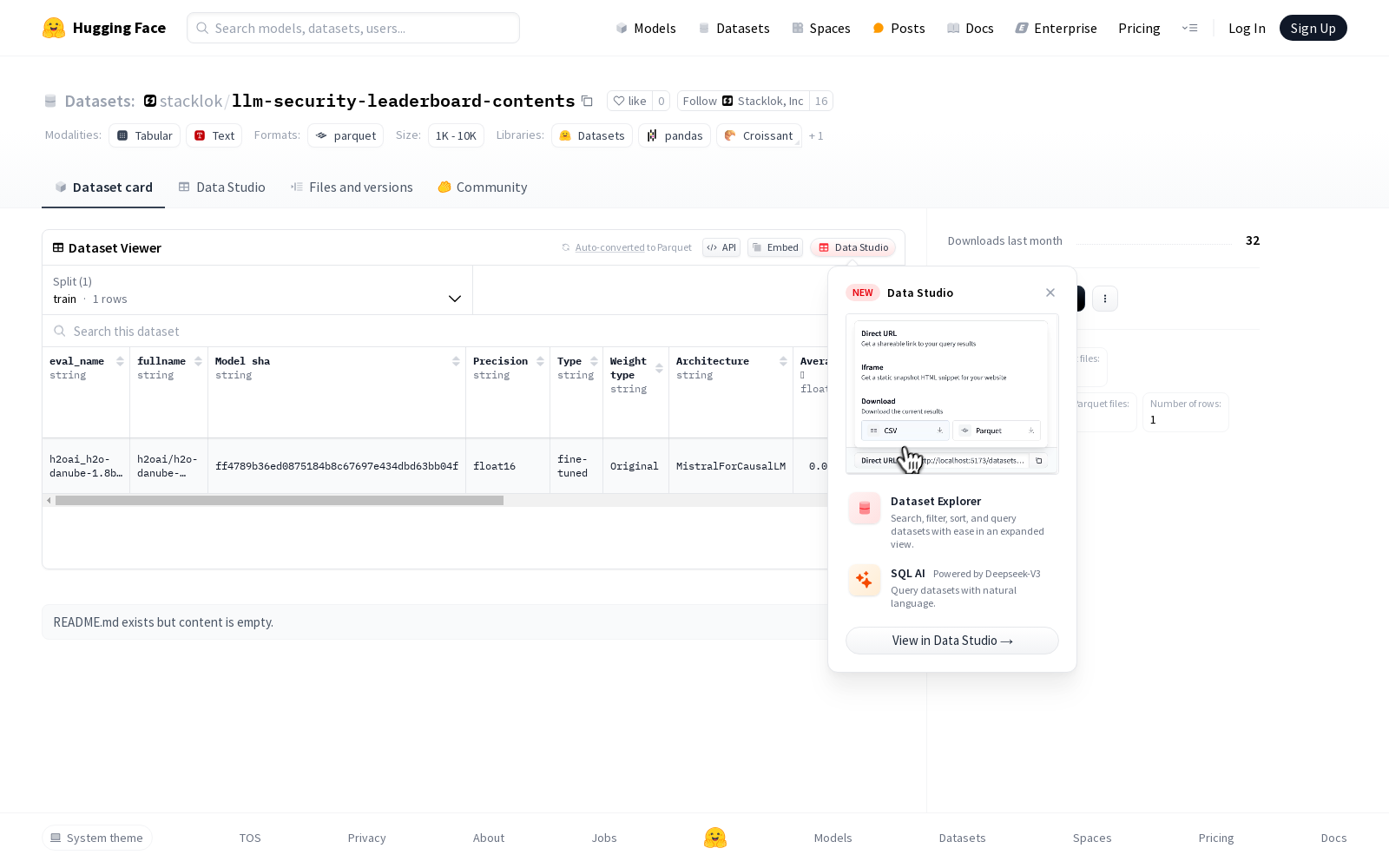Open Posts in top navigation
The width and height of the screenshot is (1389, 868).
click(899, 28)
